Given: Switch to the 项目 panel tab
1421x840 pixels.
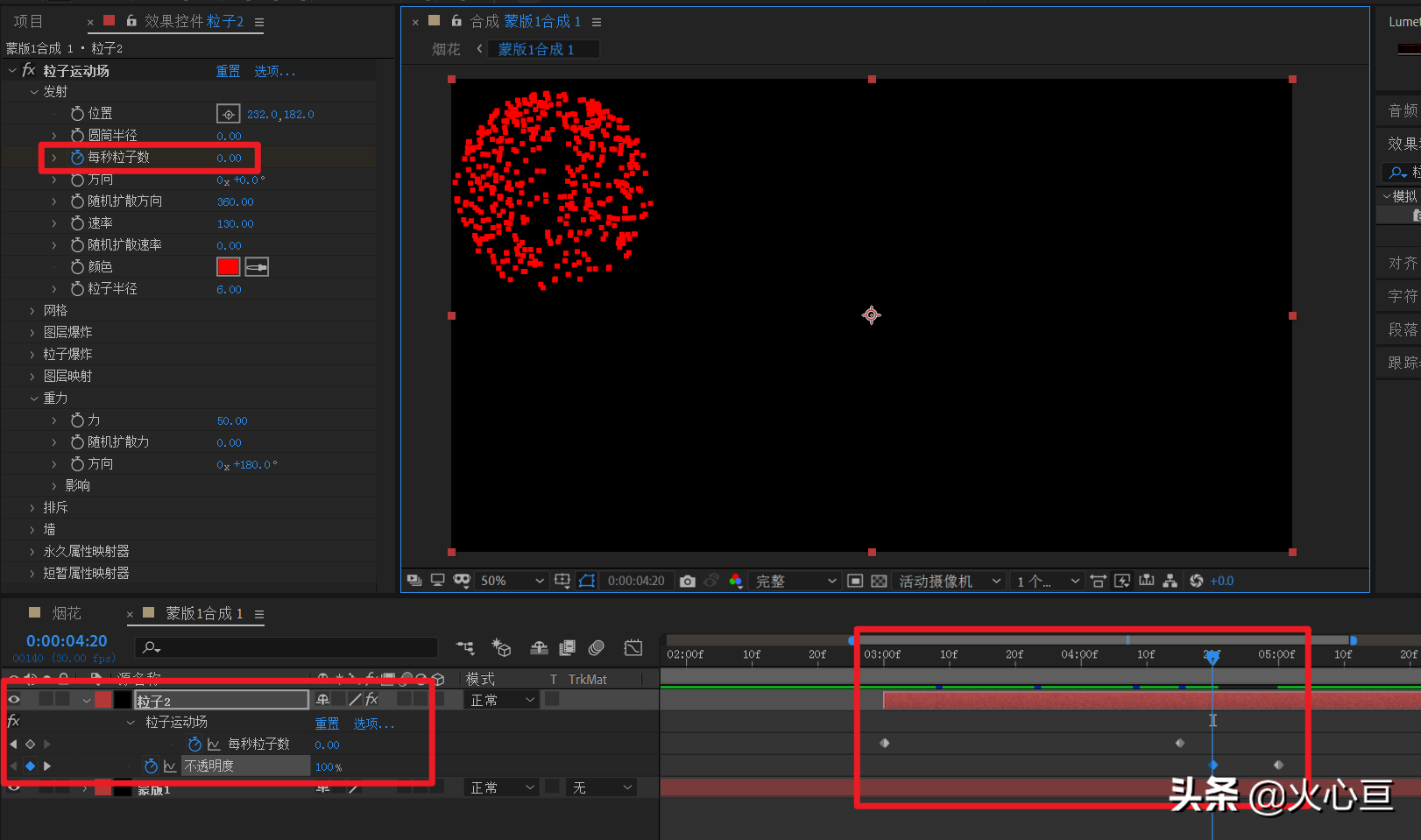Looking at the screenshot, I should 28,21.
